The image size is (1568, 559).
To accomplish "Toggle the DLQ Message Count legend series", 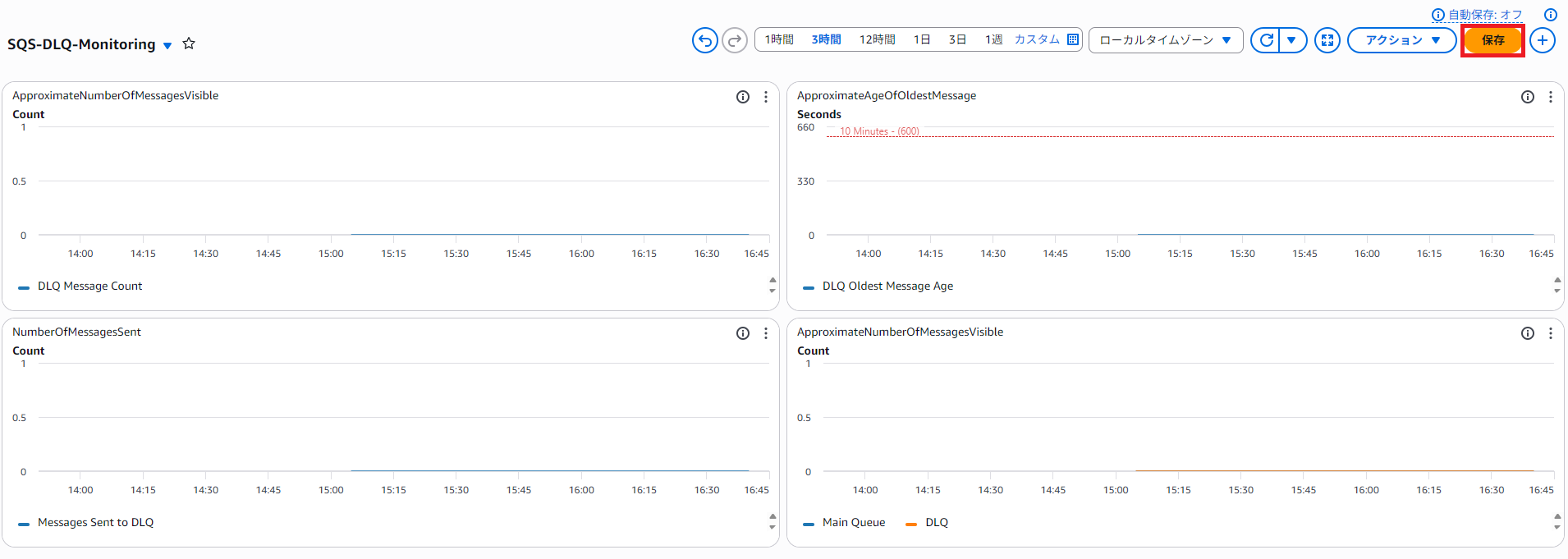I will 89,286.
